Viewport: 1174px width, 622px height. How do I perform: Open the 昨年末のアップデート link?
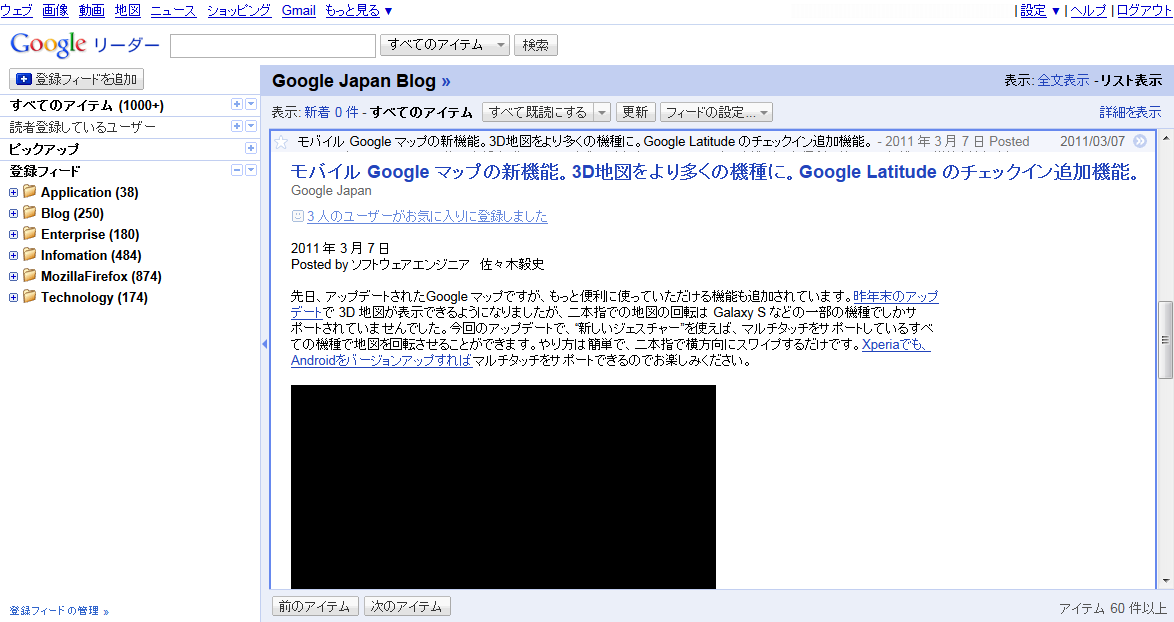(895, 296)
